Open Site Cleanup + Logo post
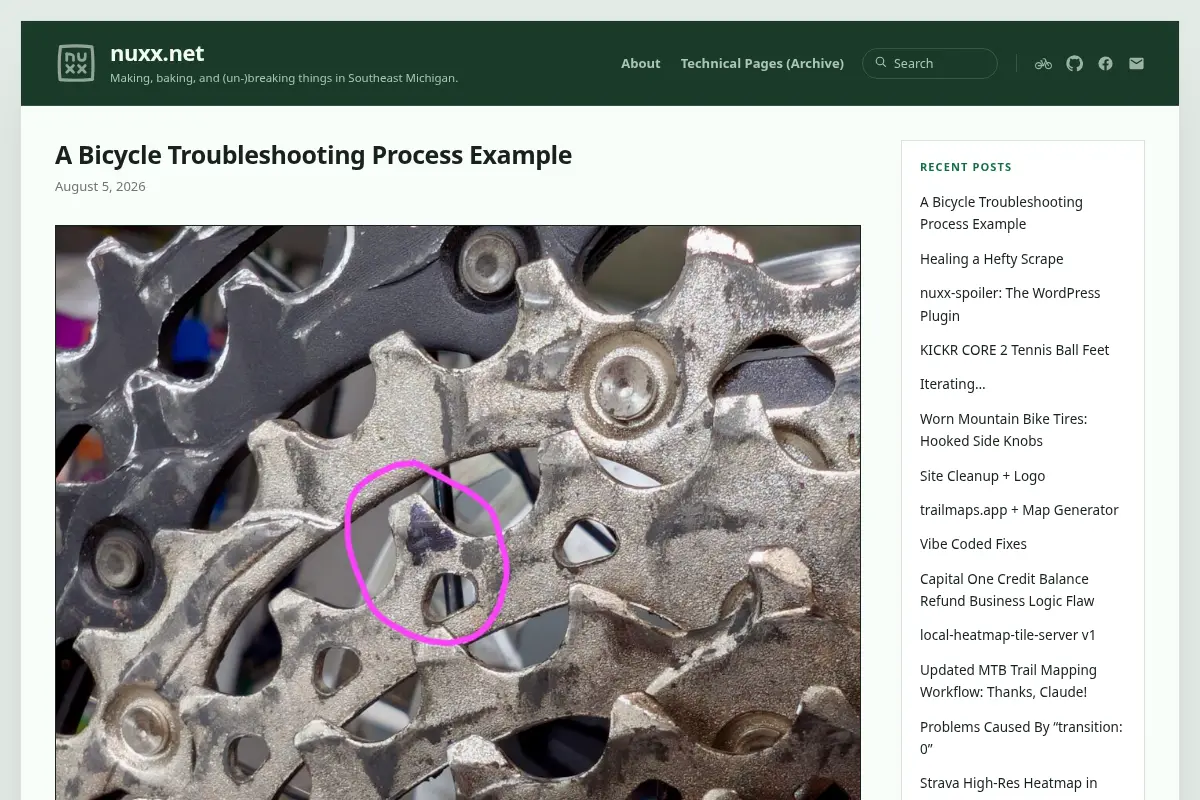 coord(982,476)
